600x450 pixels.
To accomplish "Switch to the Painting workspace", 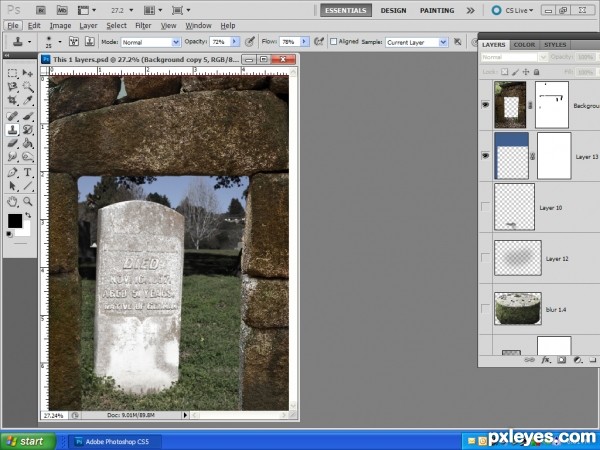I will pos(437,10).
